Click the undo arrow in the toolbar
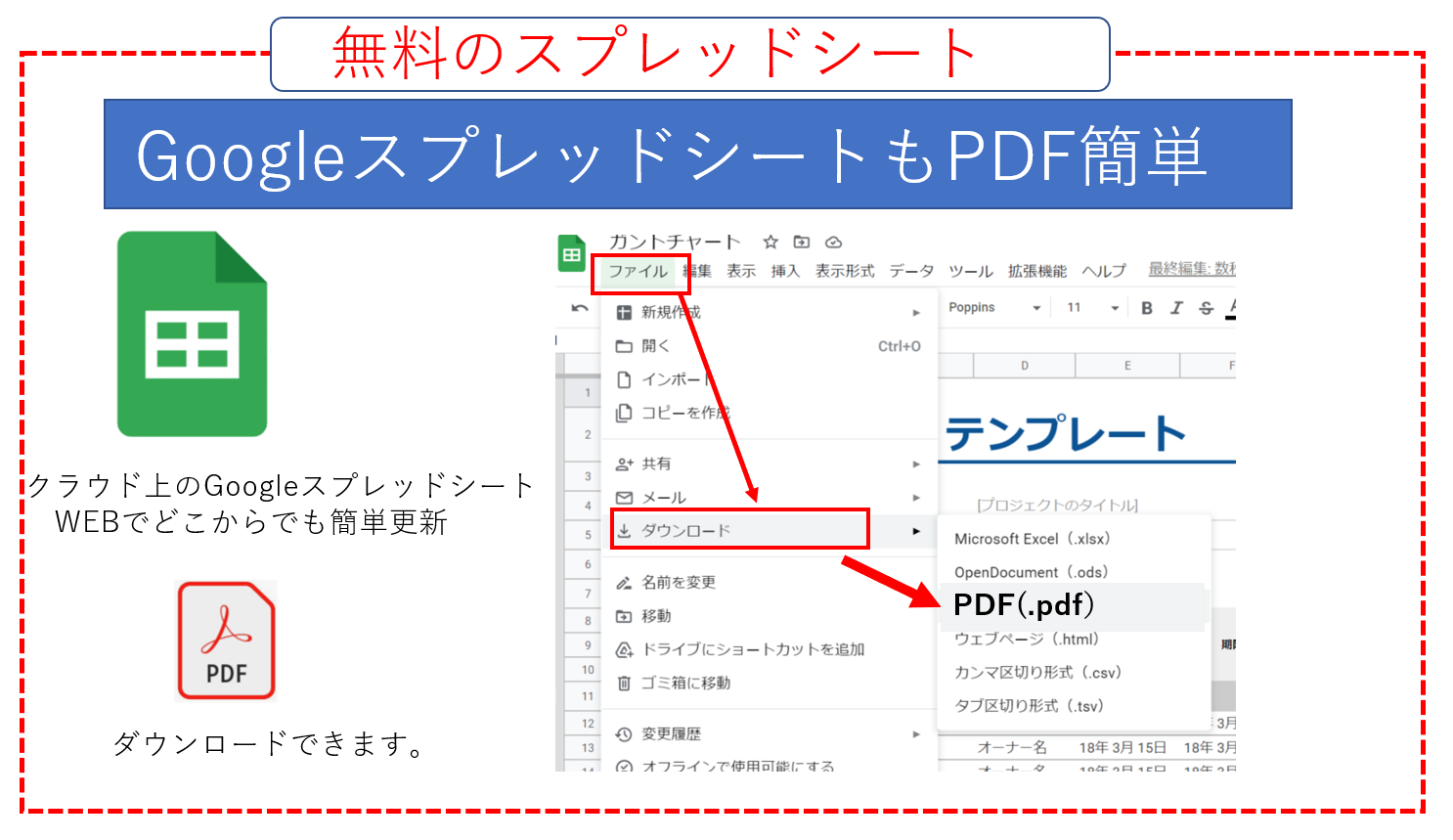1453x840 pixels. [580, 308]
